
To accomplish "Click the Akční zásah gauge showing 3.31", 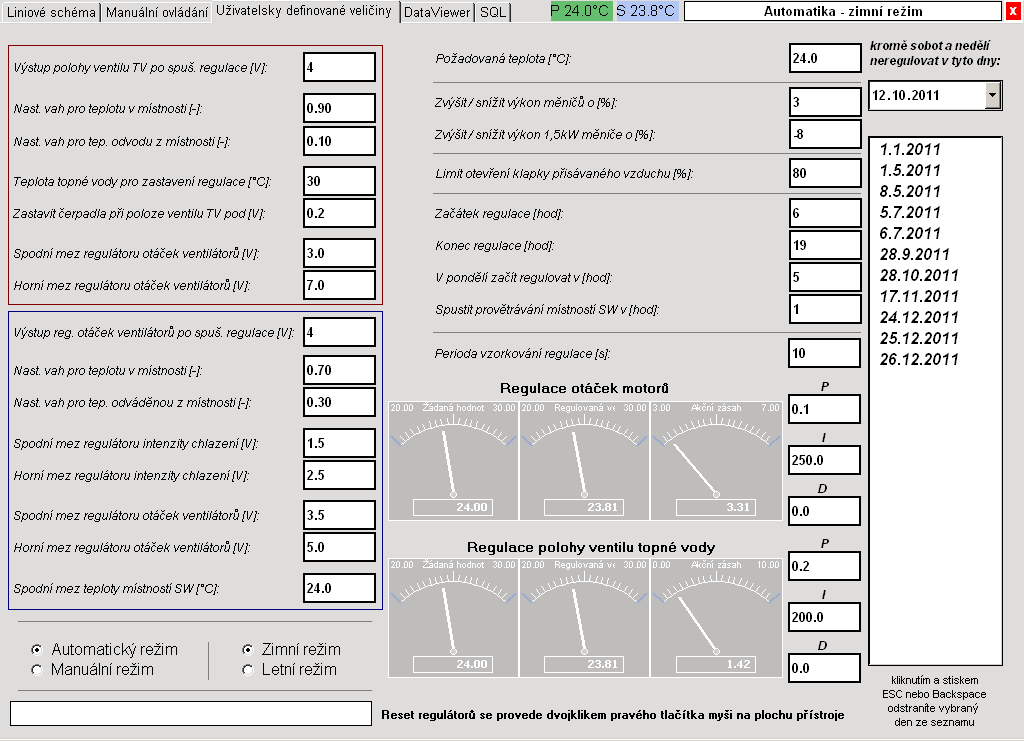I will (715, 460).
